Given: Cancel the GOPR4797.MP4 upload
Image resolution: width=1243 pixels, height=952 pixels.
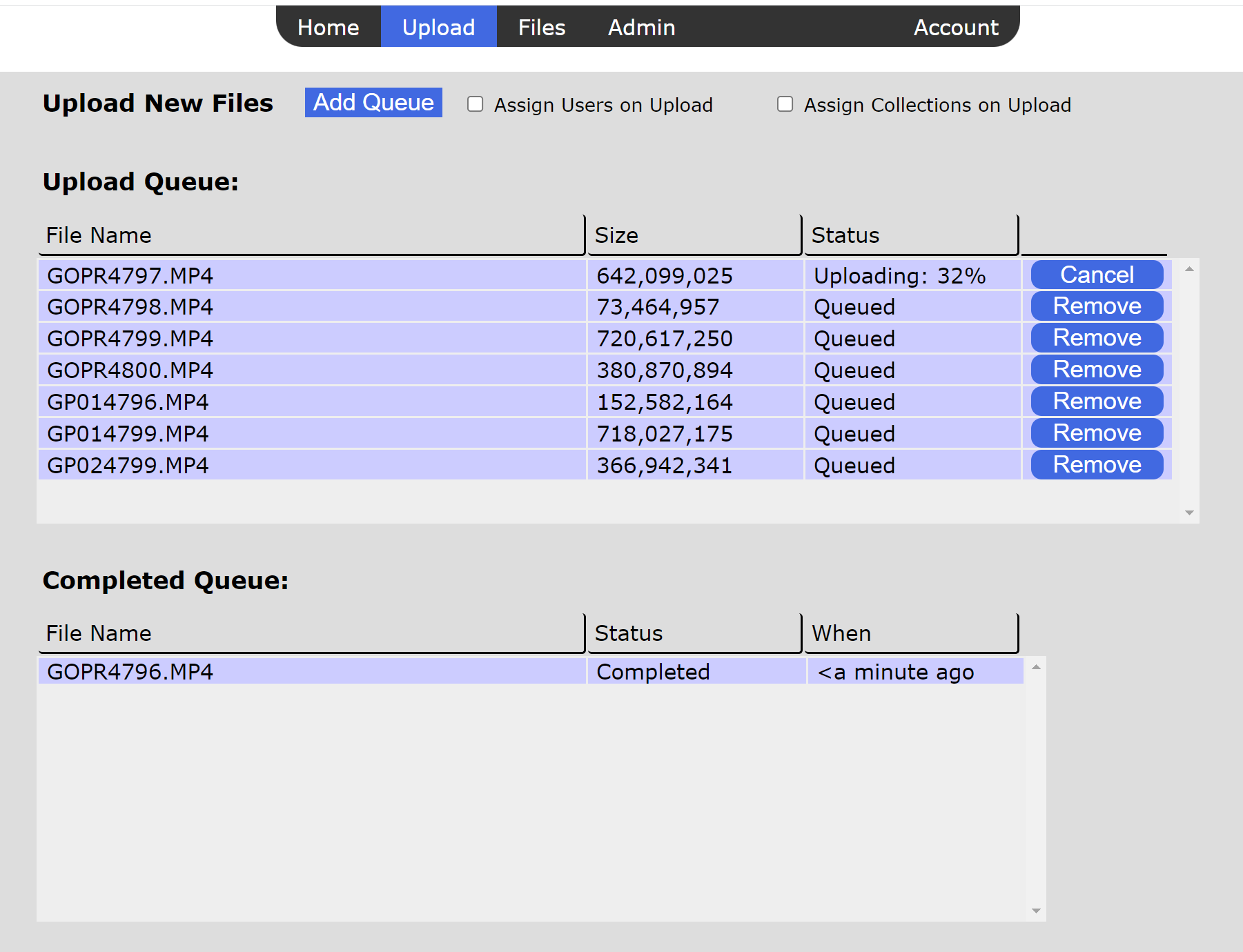Looking at the screenshot, I should coord(1096,275).
